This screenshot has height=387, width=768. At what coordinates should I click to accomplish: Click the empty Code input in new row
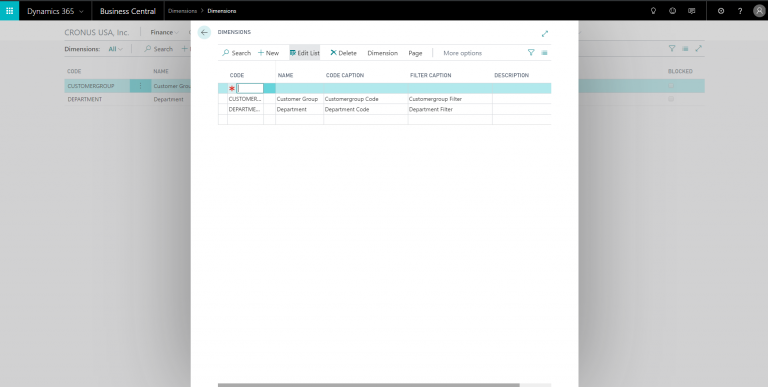[250, 89]
